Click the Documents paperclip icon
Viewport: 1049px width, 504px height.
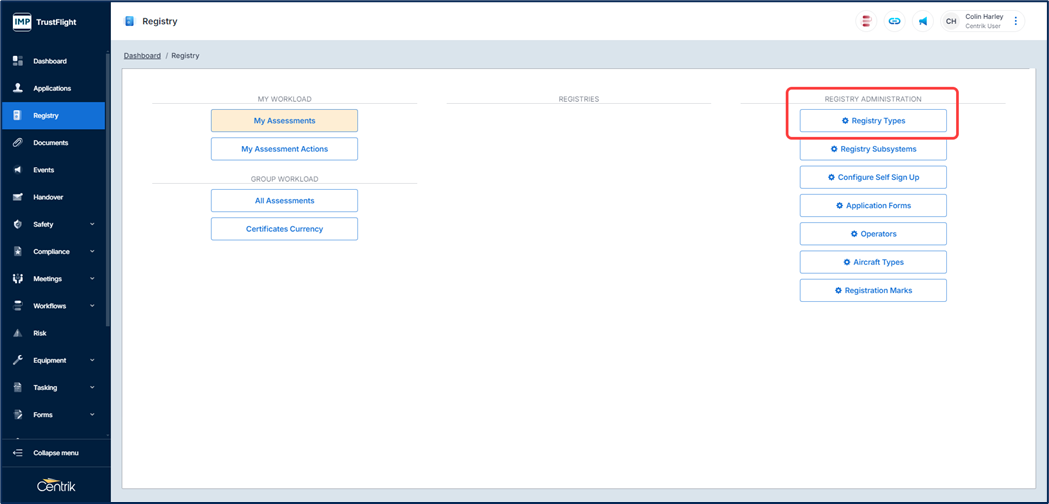(18, 143)
